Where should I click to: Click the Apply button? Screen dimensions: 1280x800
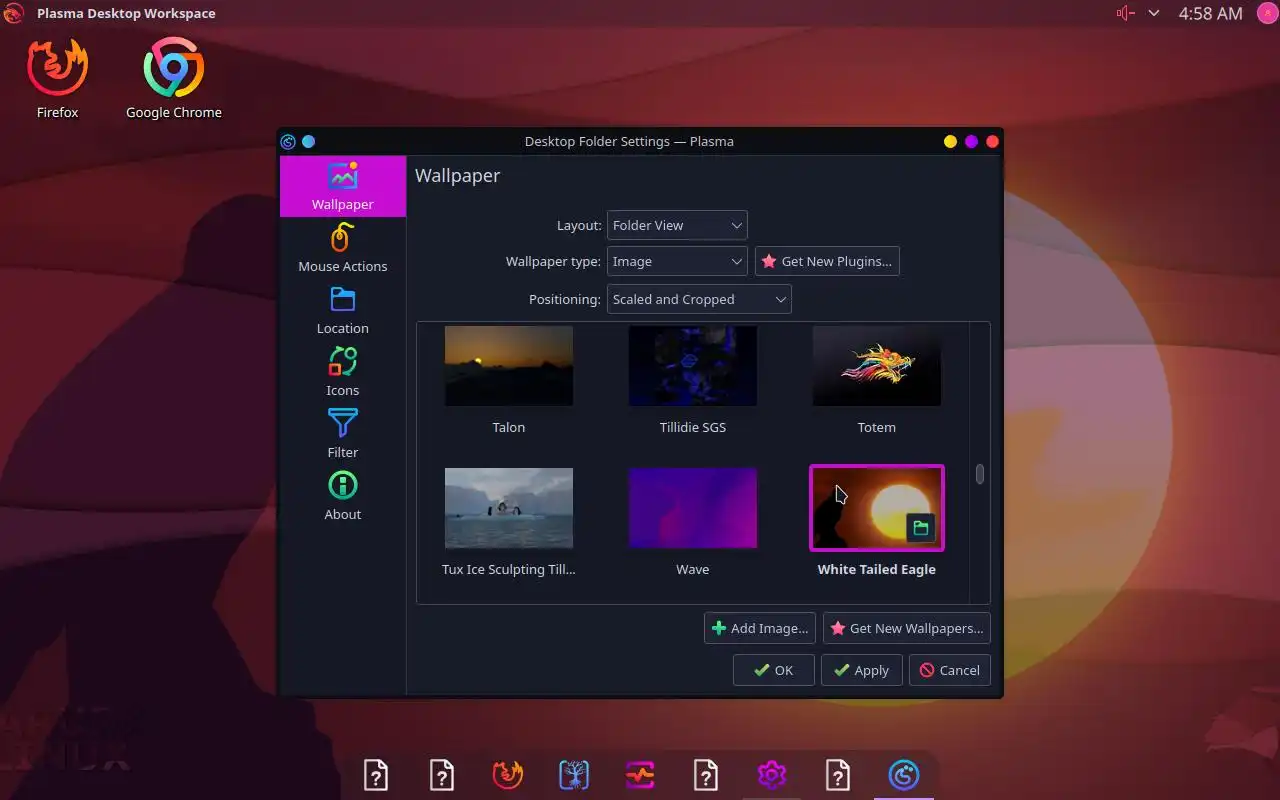[862, 670]
